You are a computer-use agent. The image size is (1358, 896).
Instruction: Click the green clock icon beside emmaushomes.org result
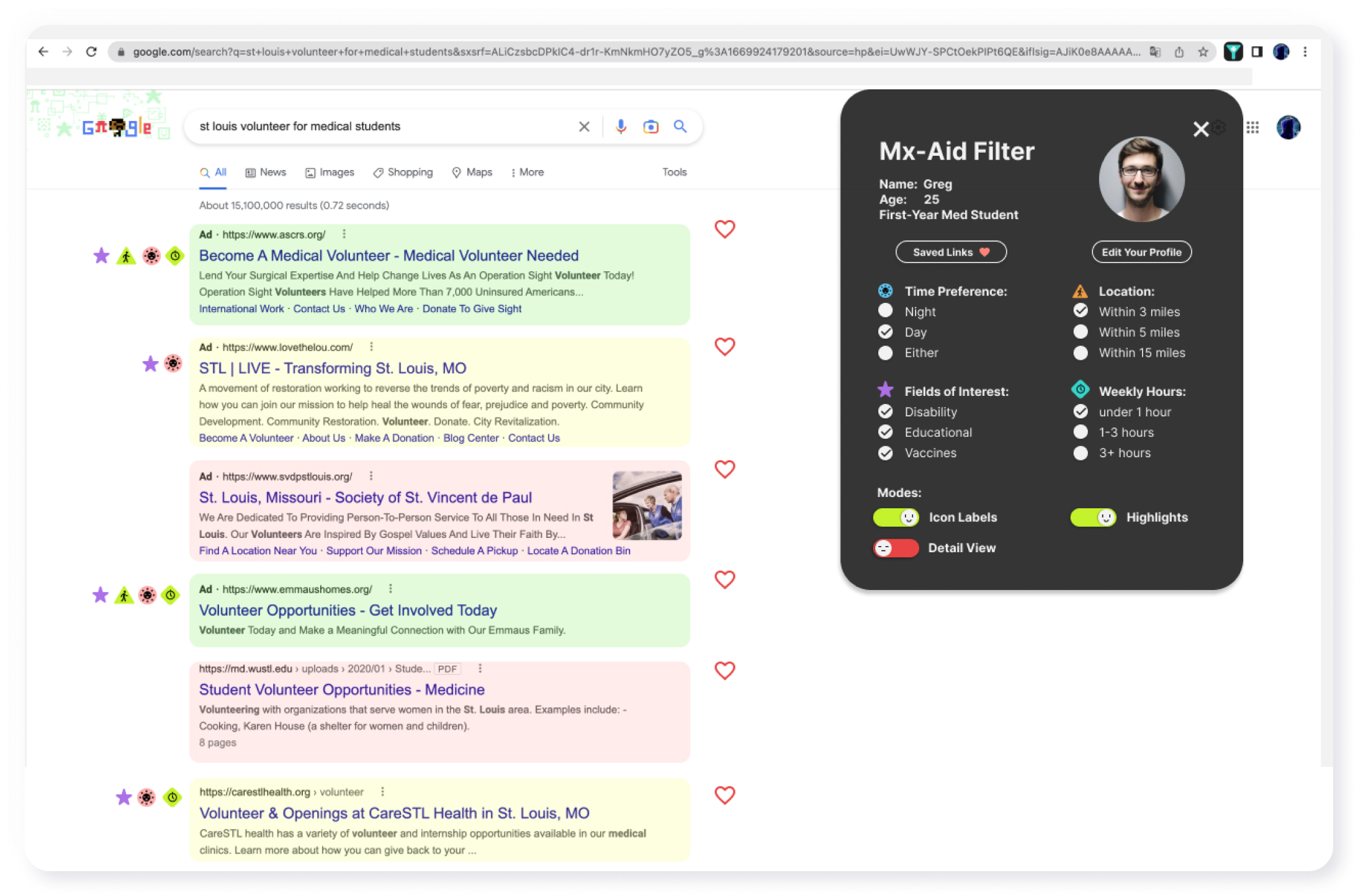coord(170,595)
